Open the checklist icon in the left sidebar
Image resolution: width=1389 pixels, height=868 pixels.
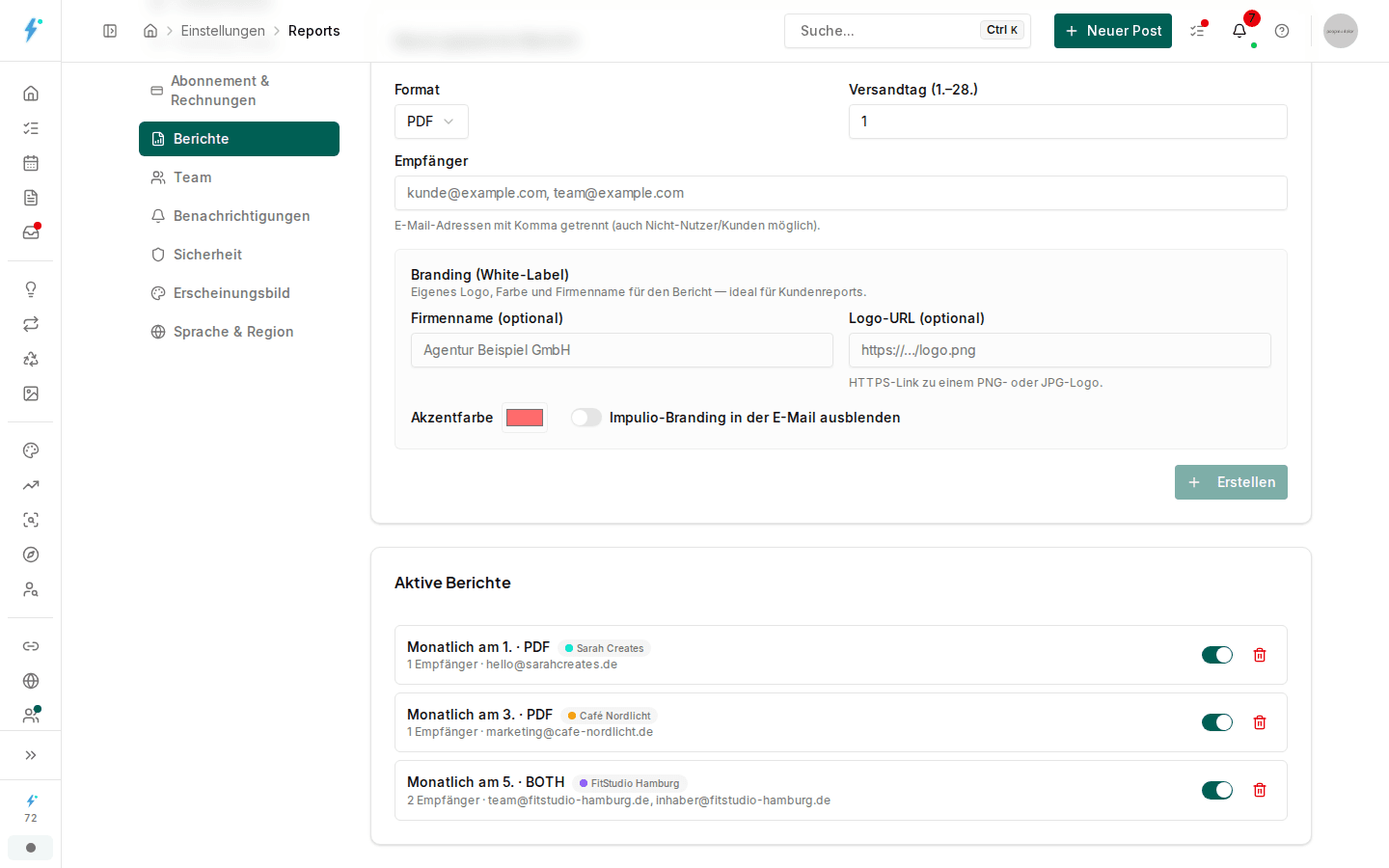[x=31, y=128]
